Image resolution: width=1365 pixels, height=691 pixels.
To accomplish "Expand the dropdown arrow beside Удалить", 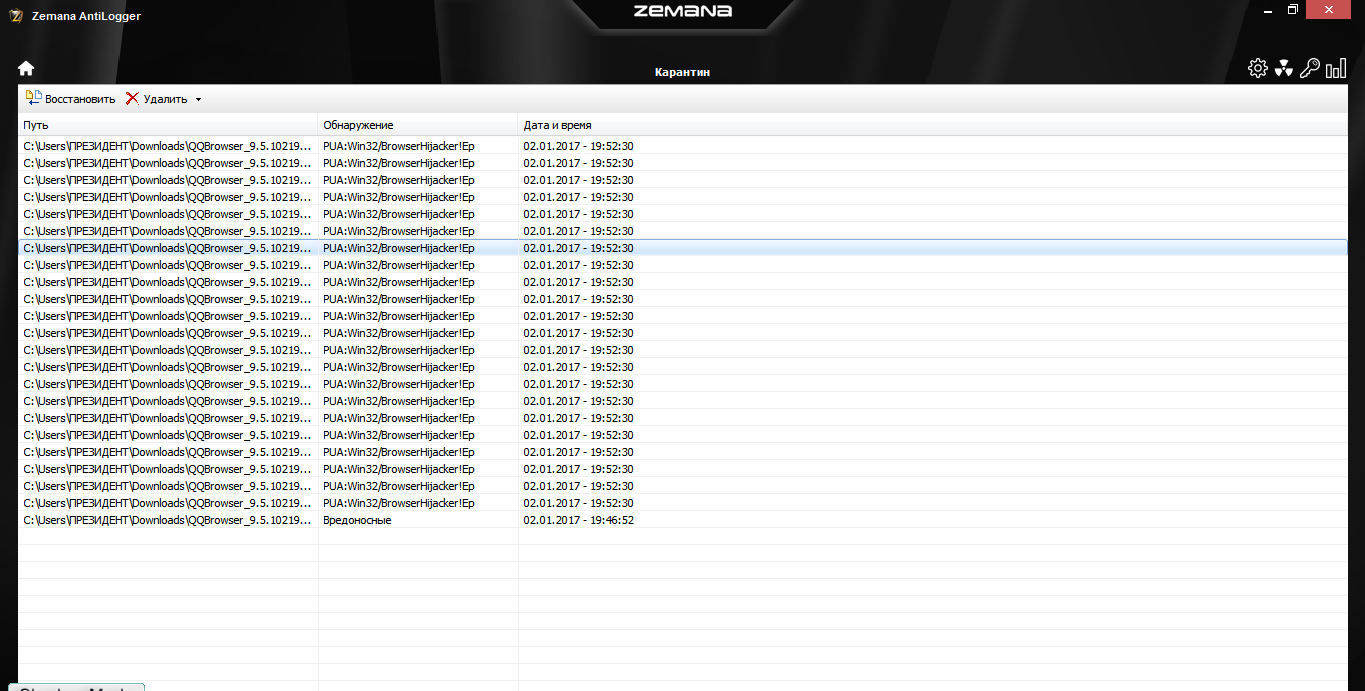I will 198,100.
